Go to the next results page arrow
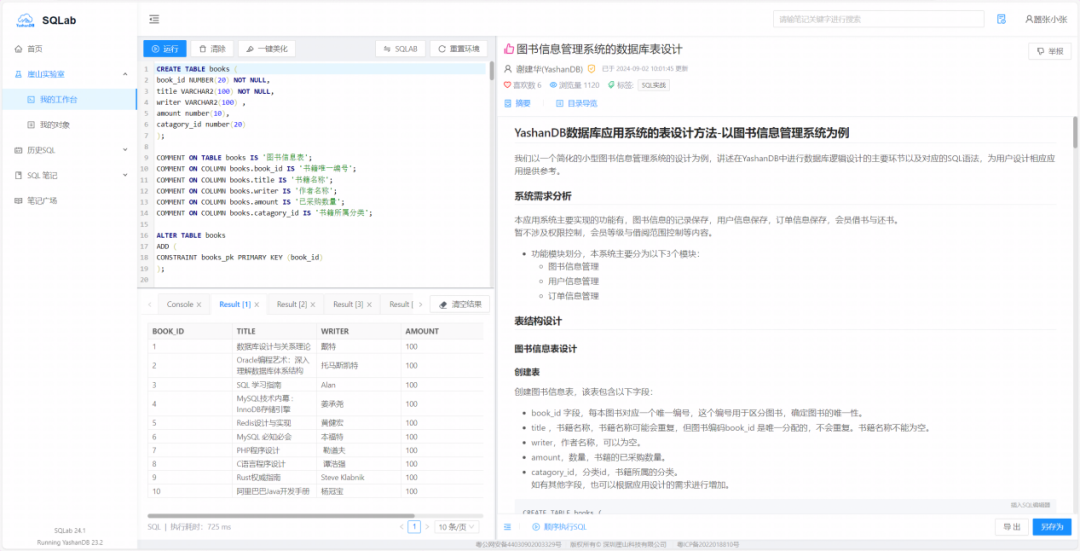This screenshot has height=551, width=1080. 426,527
